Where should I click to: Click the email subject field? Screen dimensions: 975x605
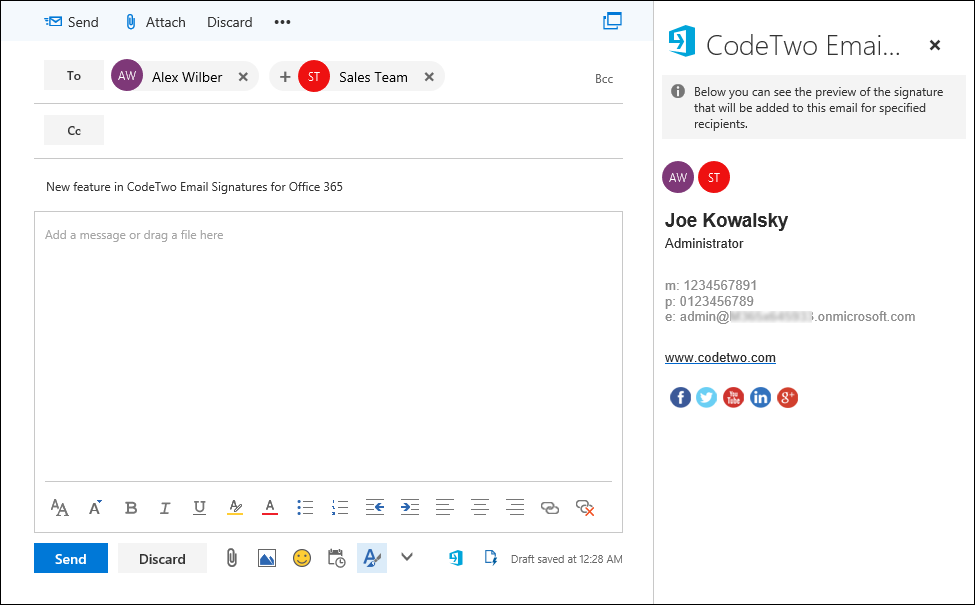[x=328, y=187]
